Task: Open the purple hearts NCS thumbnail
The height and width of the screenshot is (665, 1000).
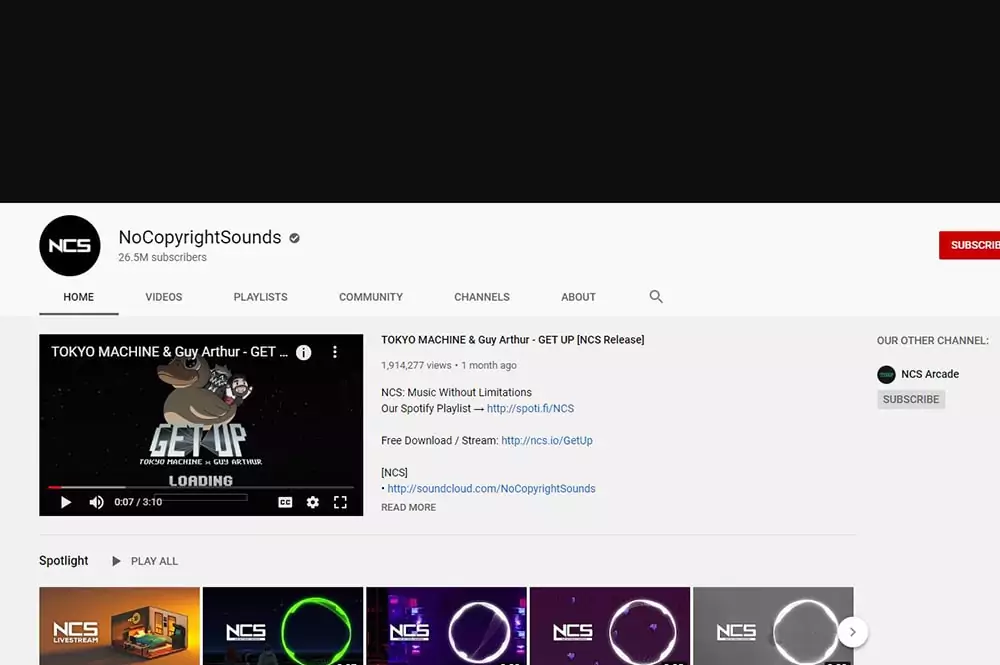Action: 610,626
